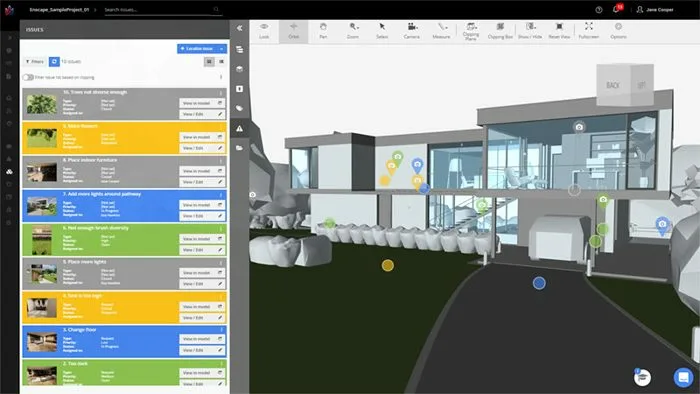Image resolution: width=700 pixels, height=394 pixels.
Task: Collapse the side panel with double-chevron
Action: click(240, 28)
